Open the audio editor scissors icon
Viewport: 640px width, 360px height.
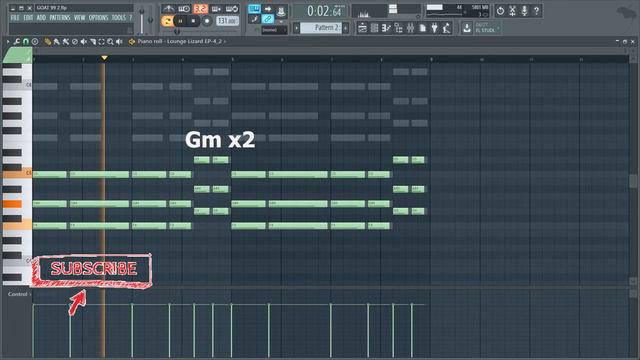512,11
